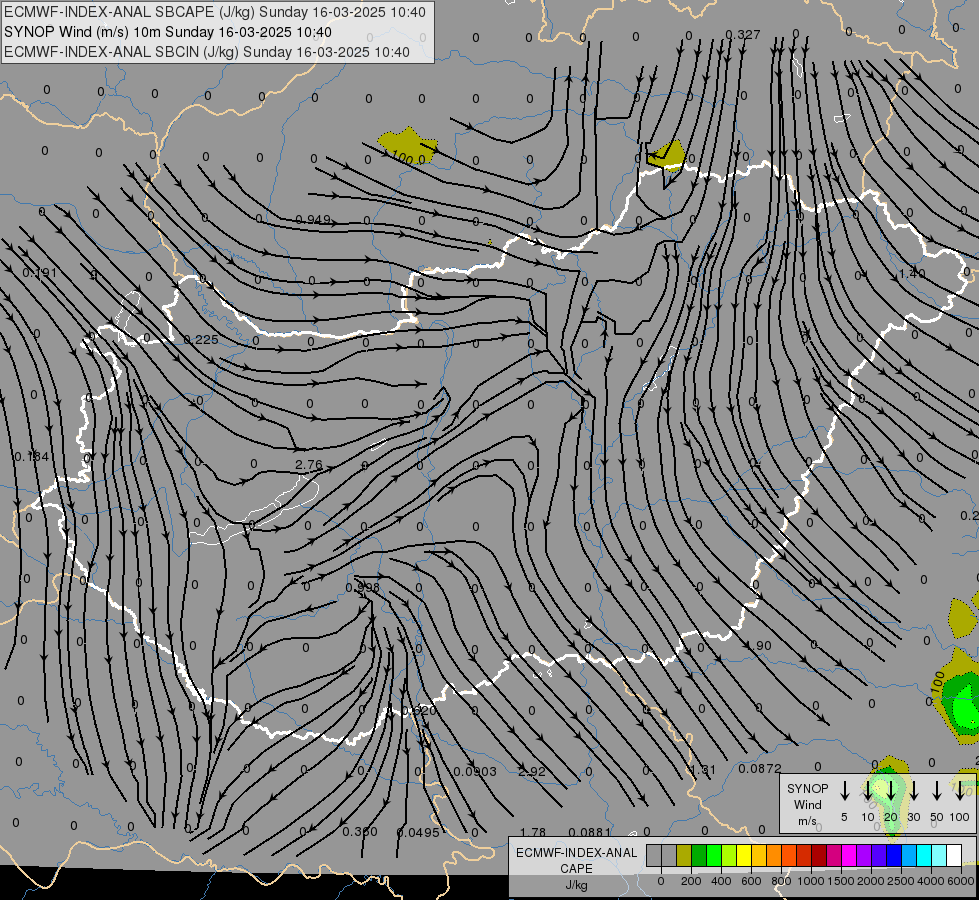Click the 4000 tick label on CAPE scale
Image resolution: width=979 pixels, height=900 pixels.
click(x=931, y=881)
